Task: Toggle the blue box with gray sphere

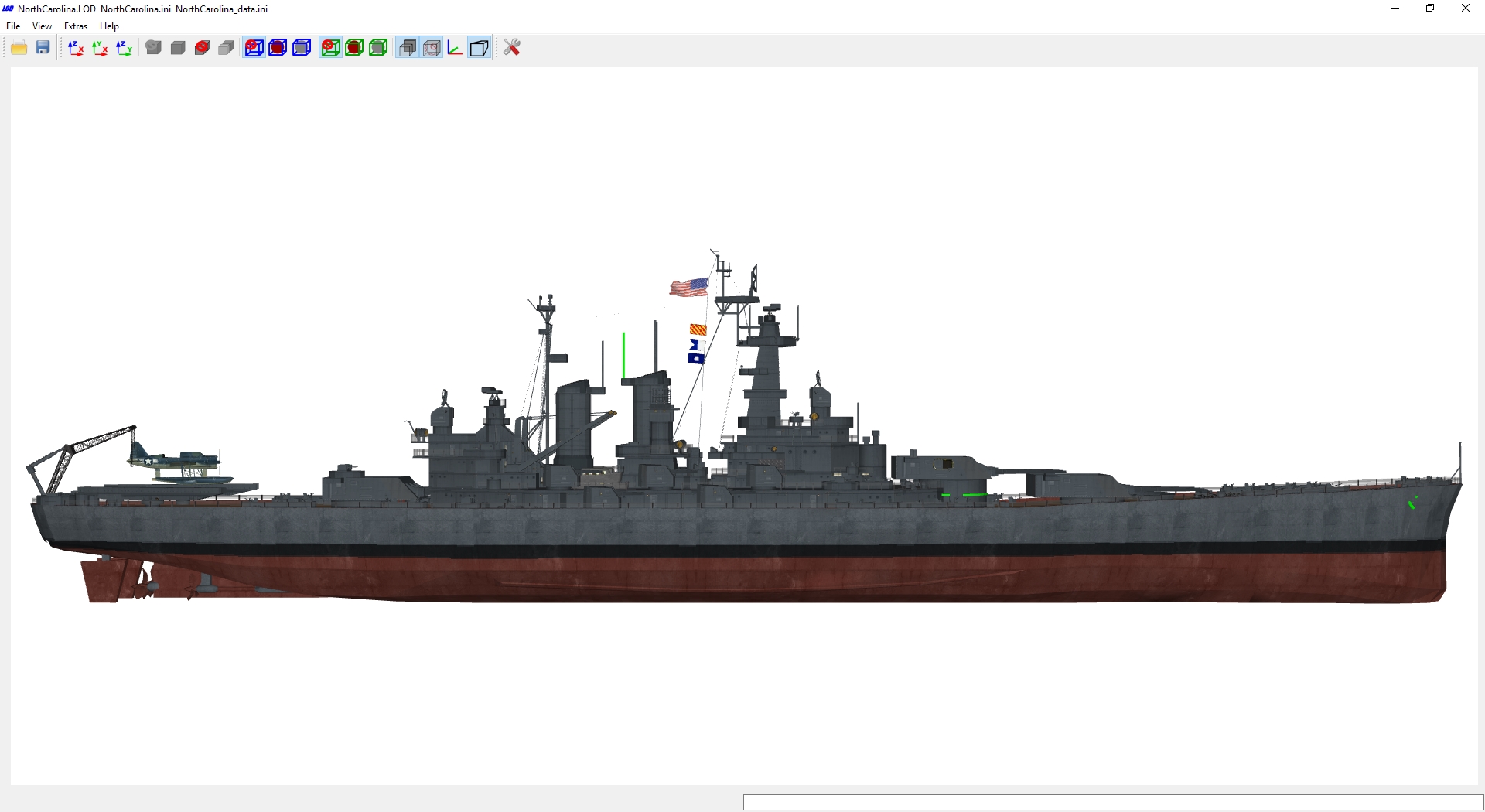Action: (302, 48)
